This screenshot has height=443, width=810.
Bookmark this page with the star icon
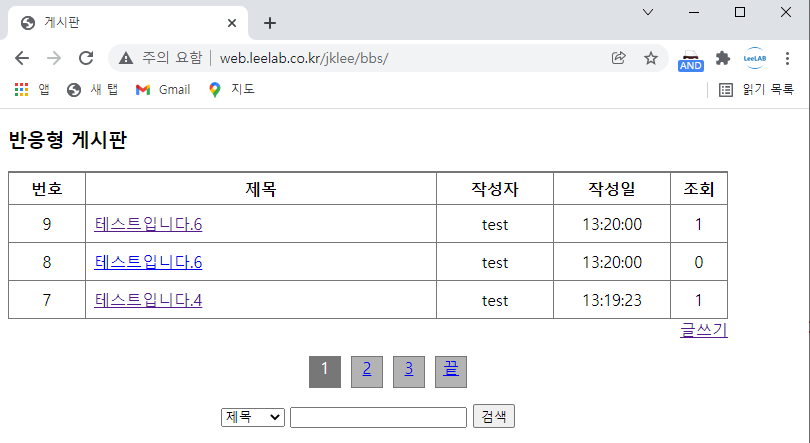coord(651,58)
